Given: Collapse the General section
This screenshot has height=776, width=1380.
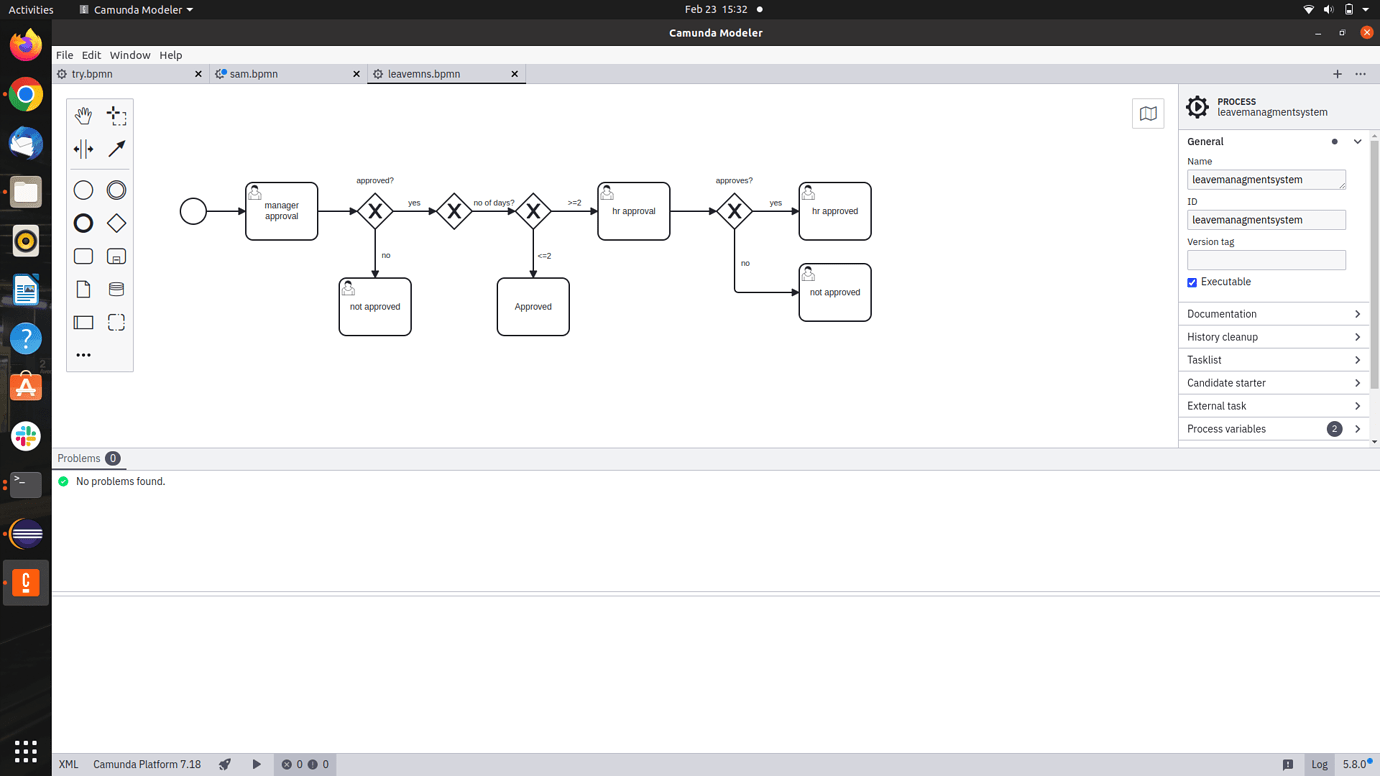Looking at the screenshot, I should tap(1357, 142).
